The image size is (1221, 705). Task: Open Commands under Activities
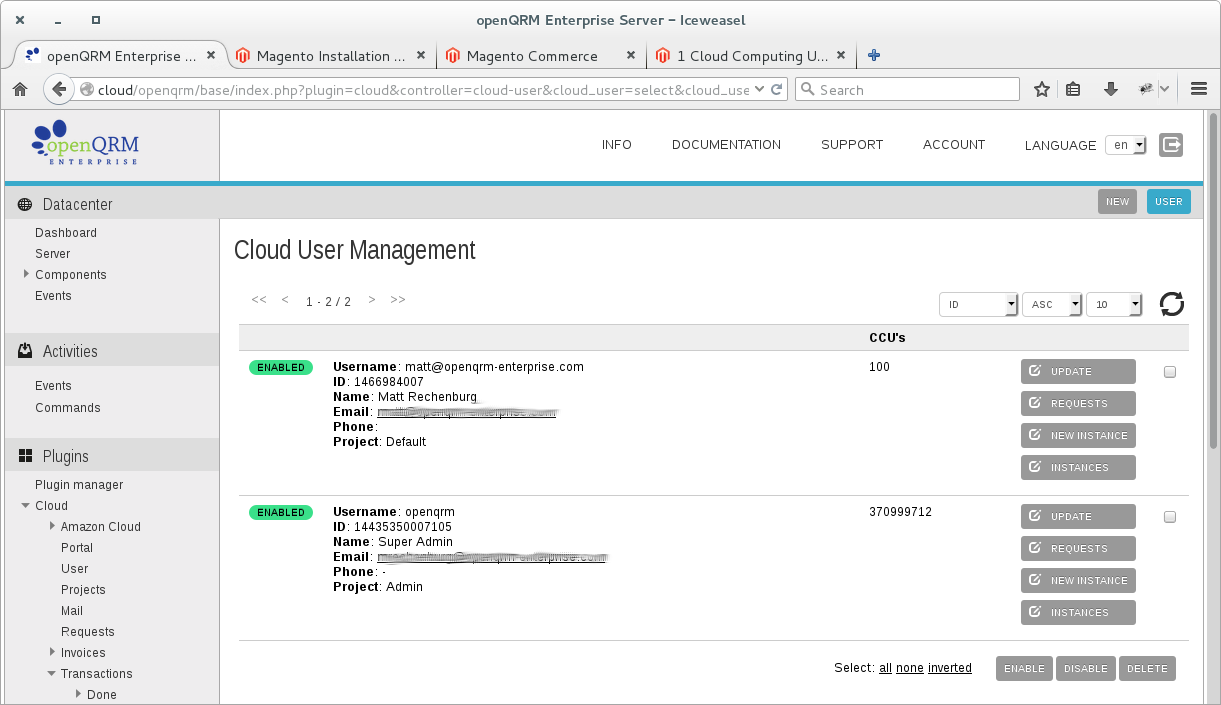tap(68, 408)
